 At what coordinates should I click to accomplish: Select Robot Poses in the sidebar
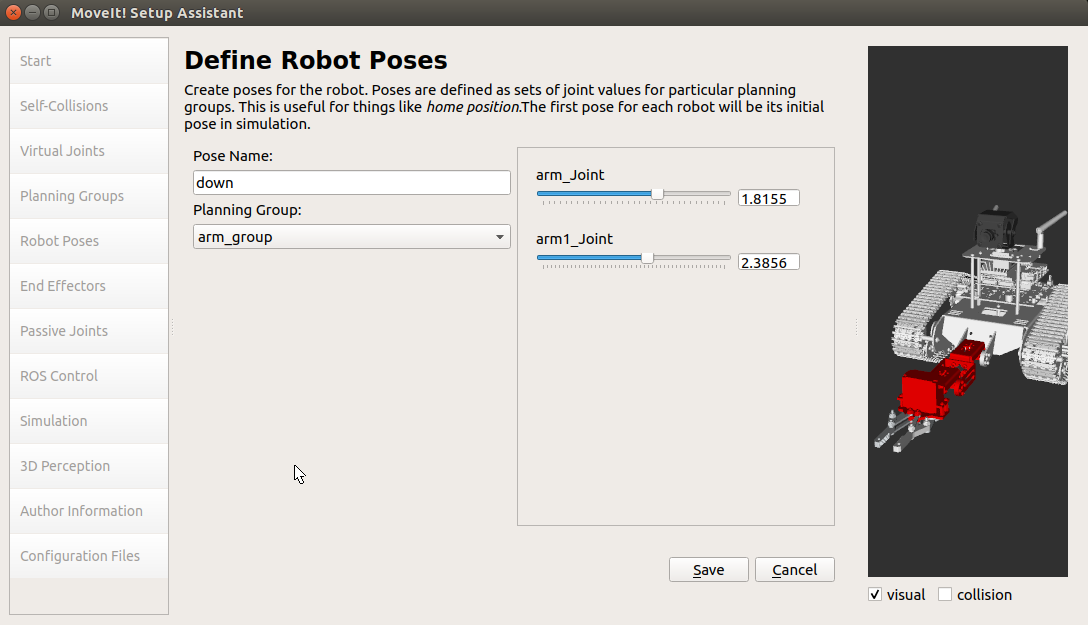(x=89, y=241)
